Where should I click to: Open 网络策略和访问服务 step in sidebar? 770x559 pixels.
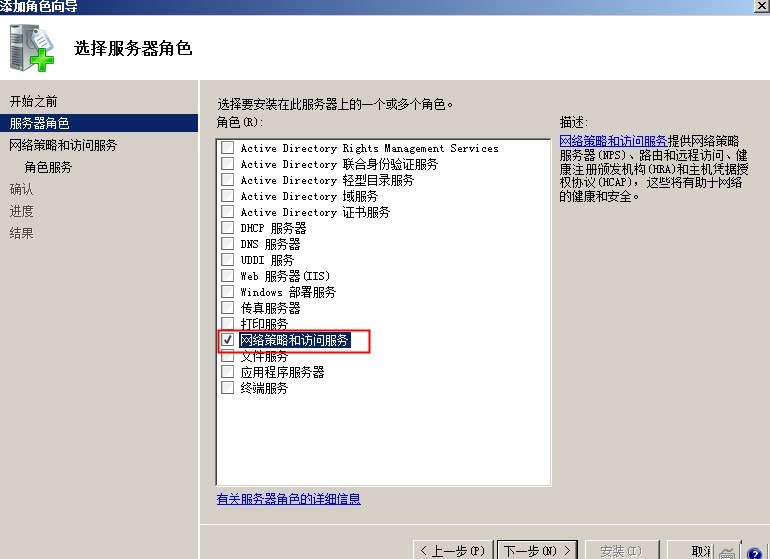point(63,145)
